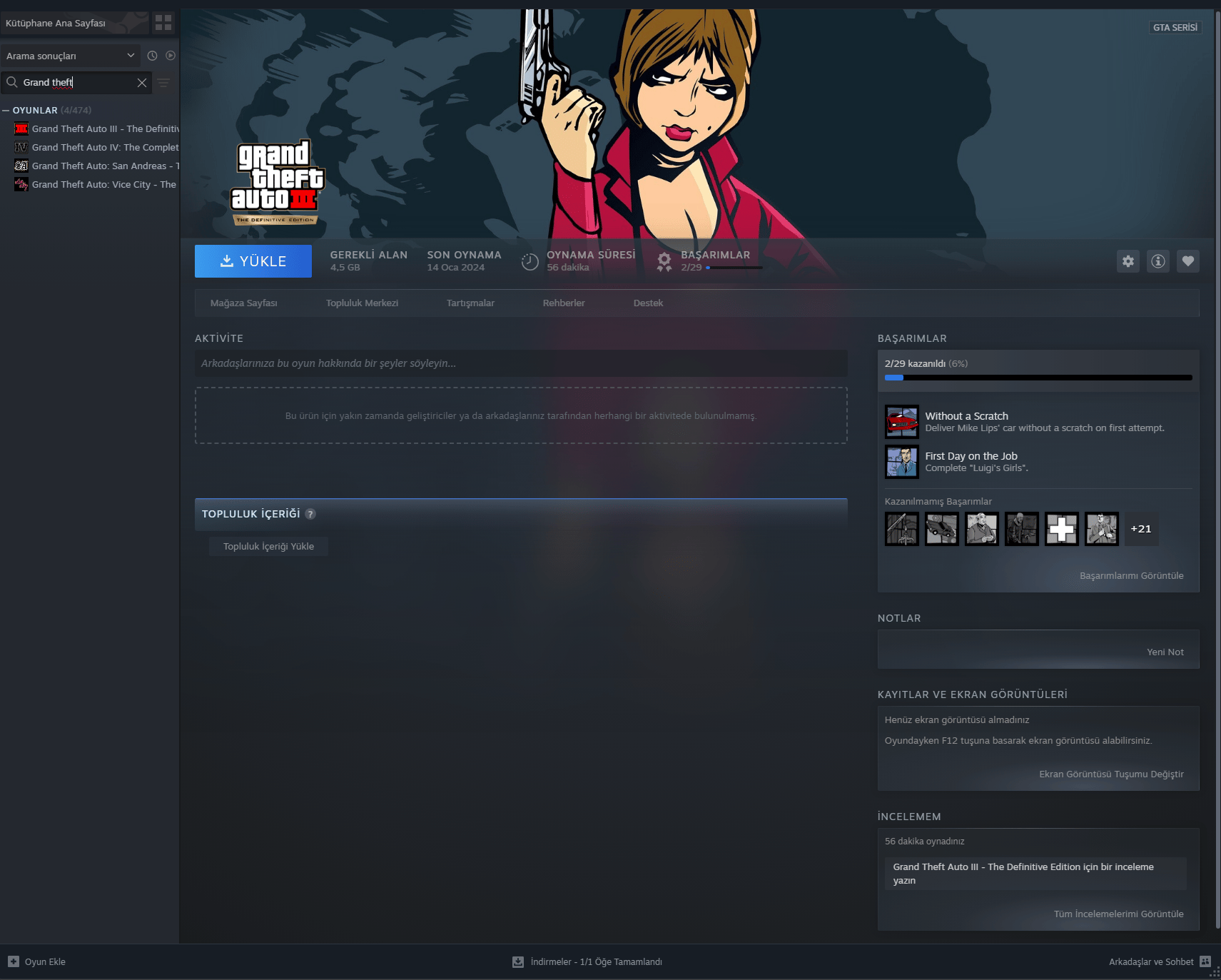Open advanced filter options icon

click(x=163, y=83)
